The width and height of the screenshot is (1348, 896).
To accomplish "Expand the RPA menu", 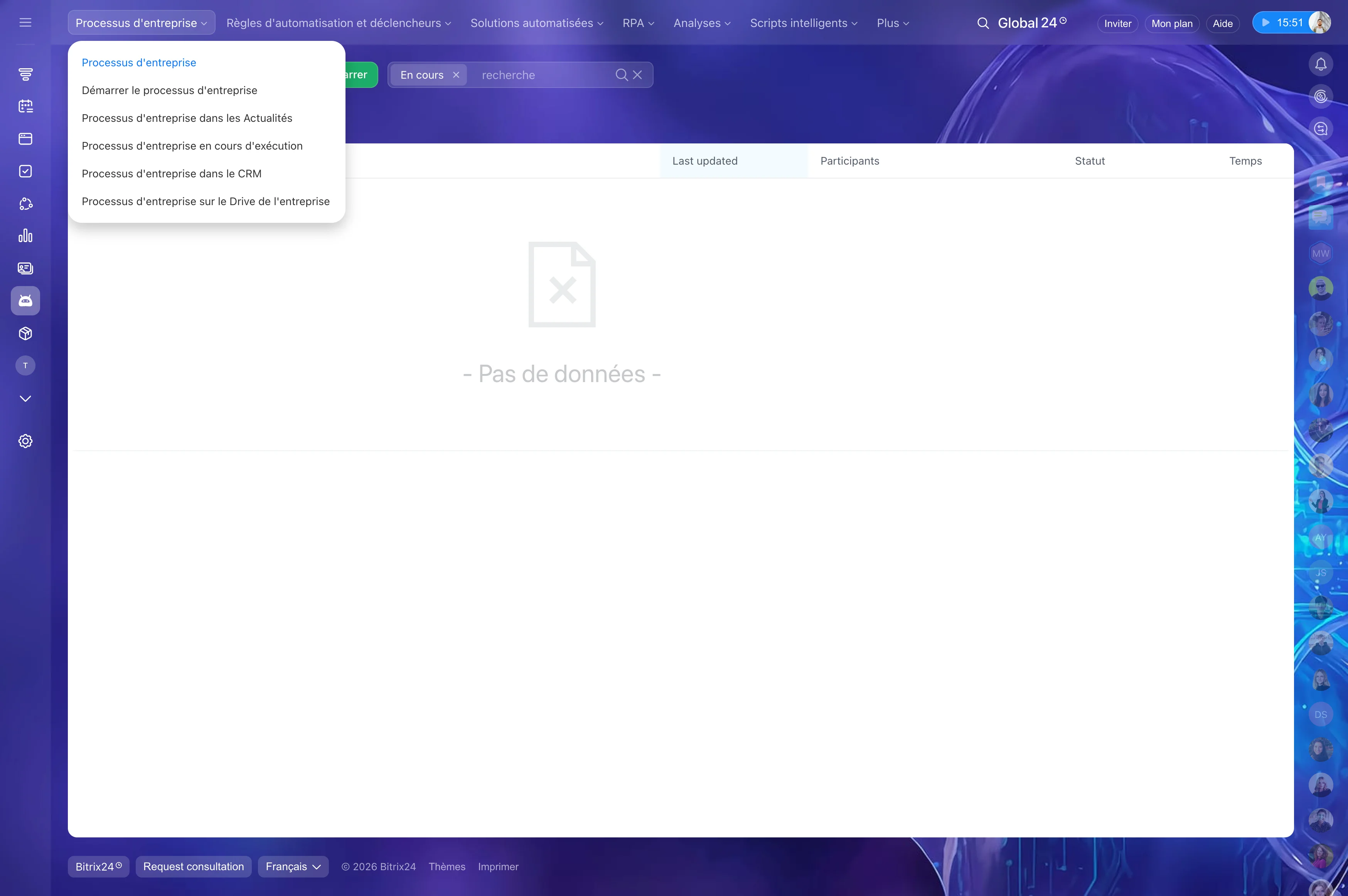I will pyautogui.click(x=638, y=23).
